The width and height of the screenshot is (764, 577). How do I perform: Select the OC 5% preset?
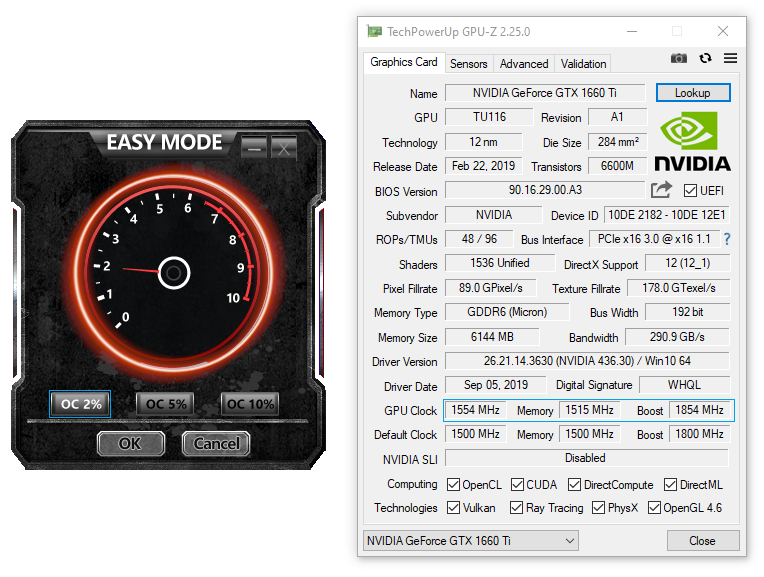tap(166, 404)
